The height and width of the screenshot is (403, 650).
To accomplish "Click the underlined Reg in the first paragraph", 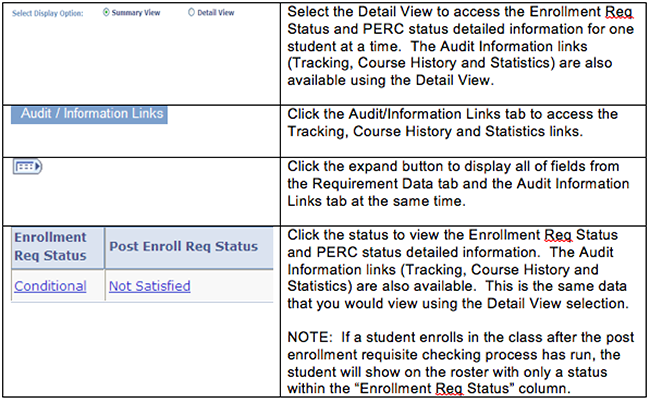I will (618, 12).
